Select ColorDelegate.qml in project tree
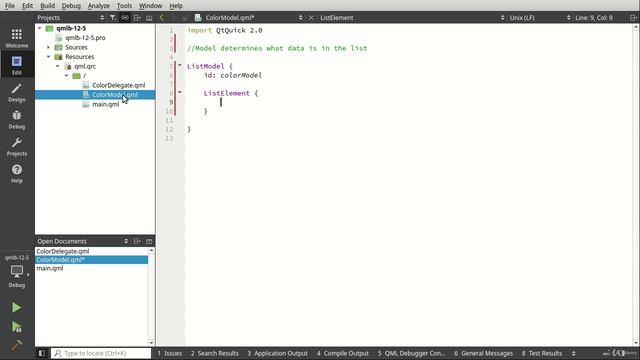This screenshot has width=640, height=360. 118,85
